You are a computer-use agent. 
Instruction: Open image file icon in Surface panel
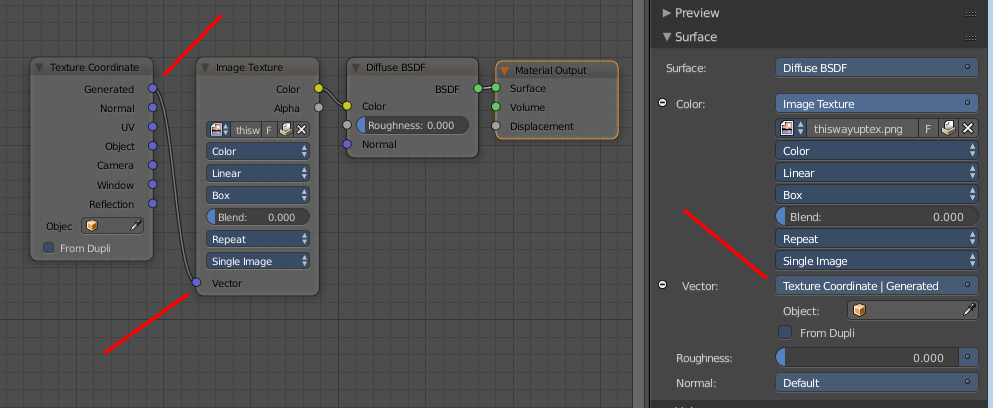pyautogui.click(x=948, y=129)
